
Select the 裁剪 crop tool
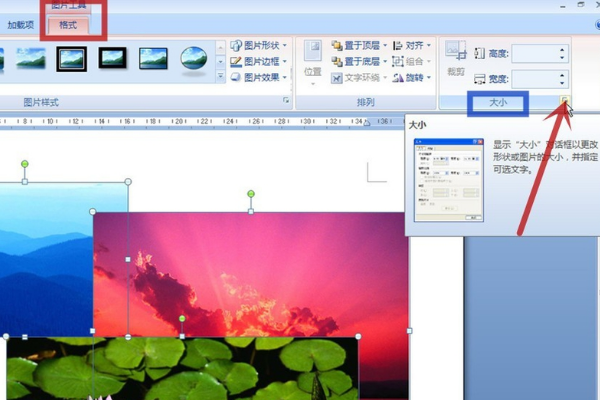[456, 58]
